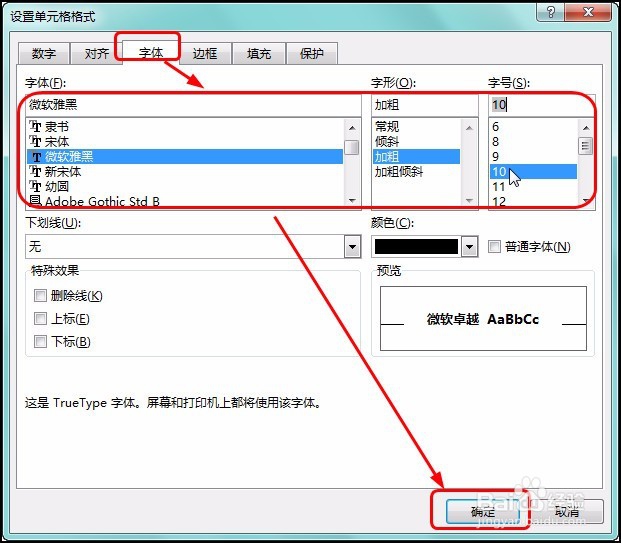Image resolution: width=621 pixels, height=543 pixels.
Task: Click the help question mark button
Action: pos(550,12)
